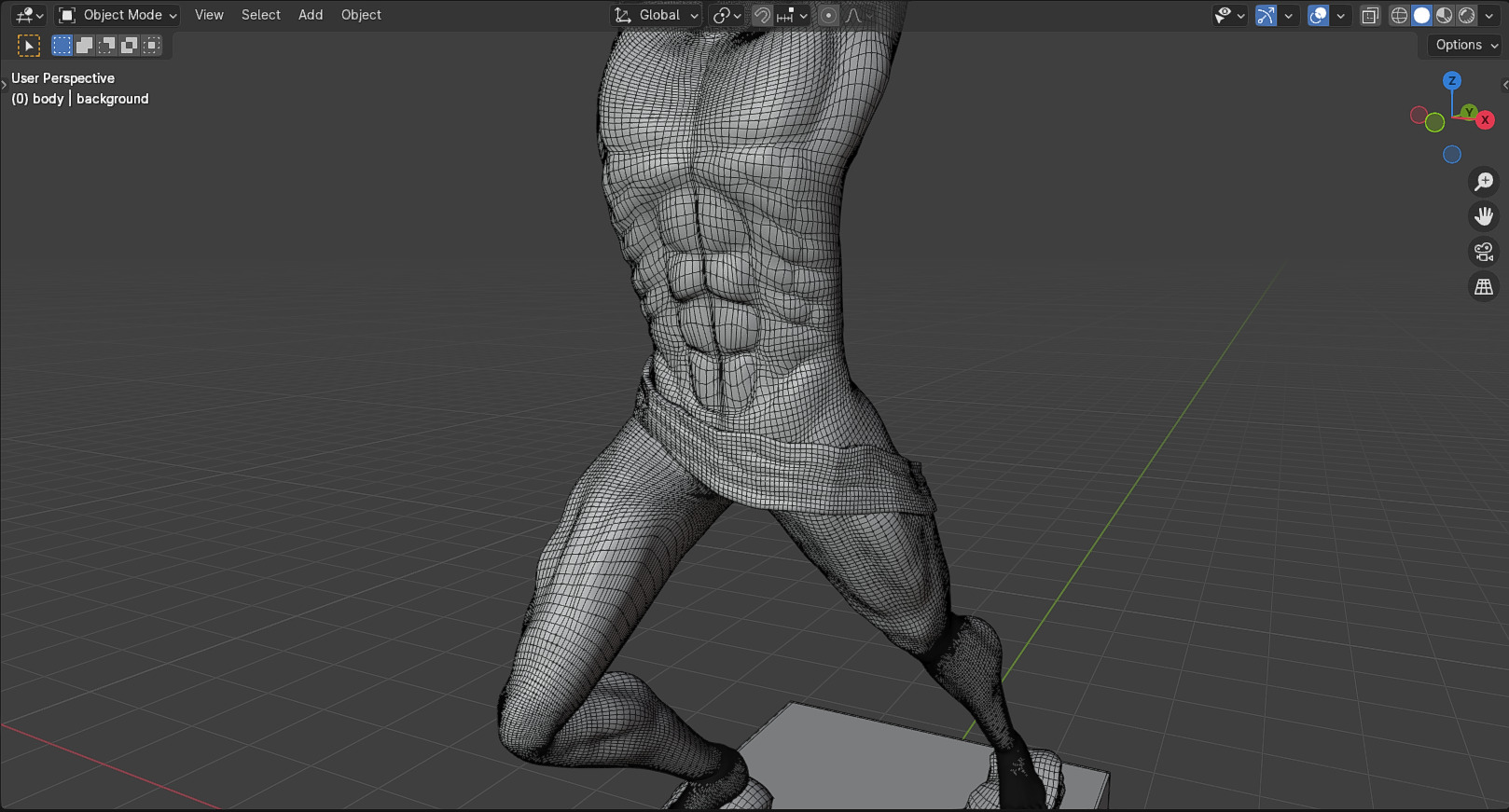1509x812 pixels.
Task: Toggle viewport gizmos display
Action: click(1266, 15)
